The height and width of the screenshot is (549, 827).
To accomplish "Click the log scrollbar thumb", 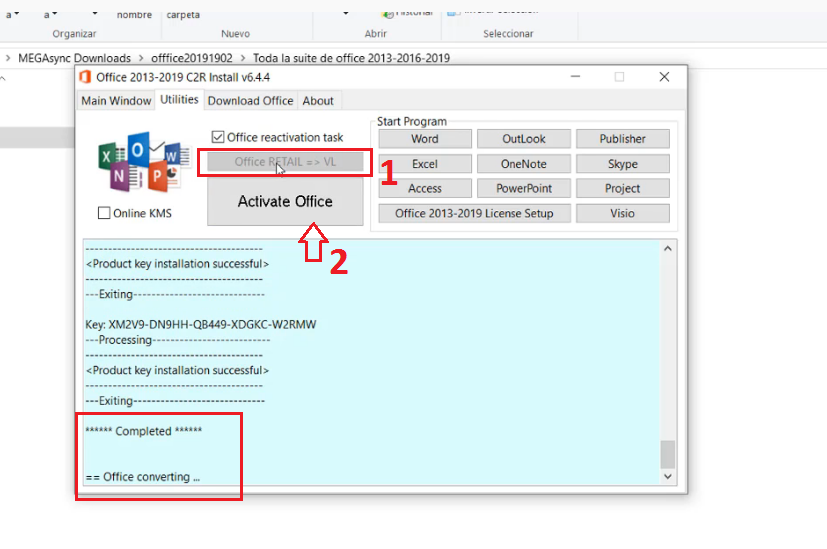I will coord(668,454).
